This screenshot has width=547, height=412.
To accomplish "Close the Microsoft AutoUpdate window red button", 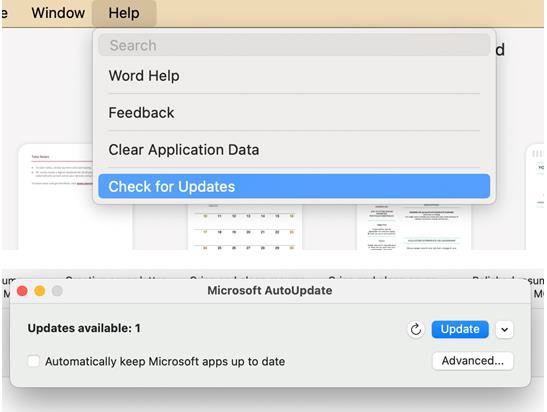I will click(22, 291).
